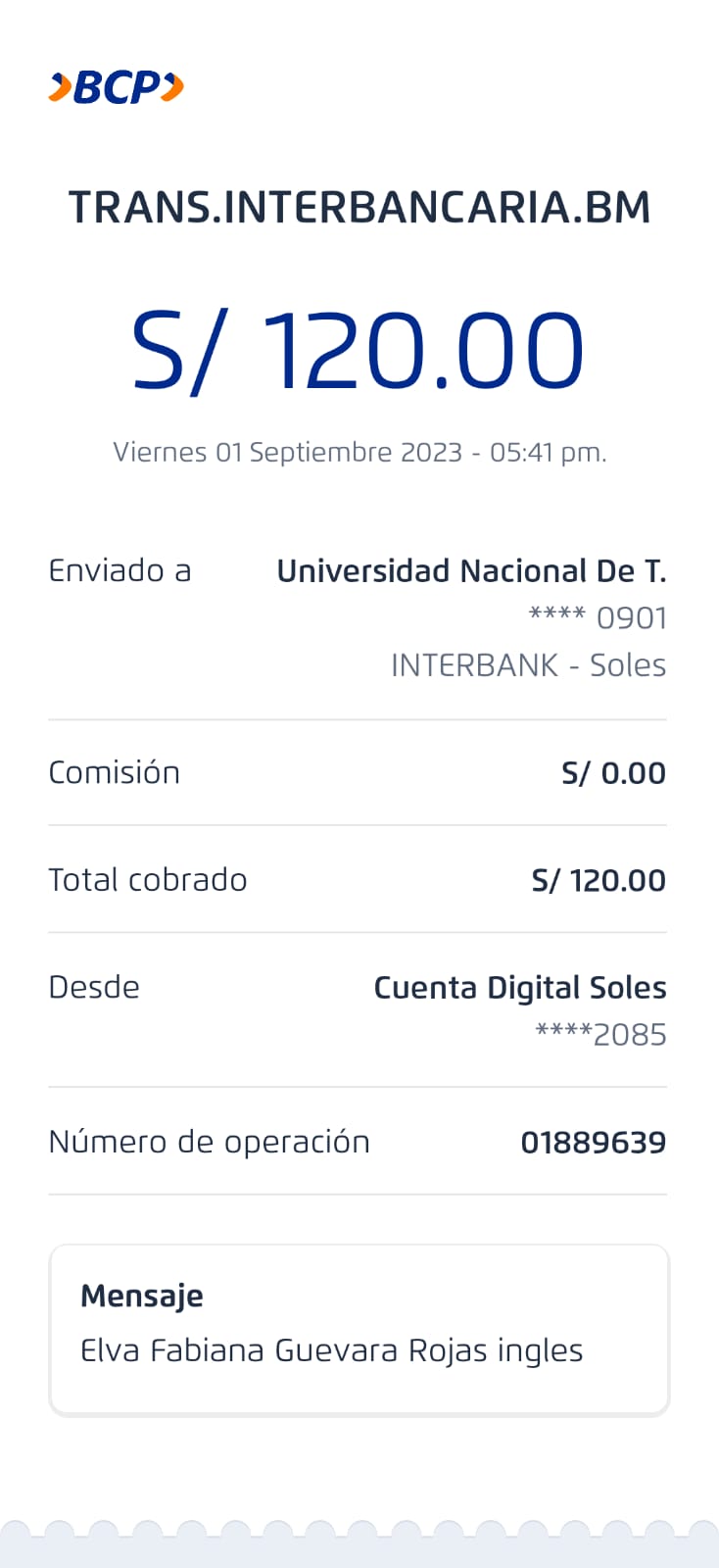Select the TRANS.INTERBANCARIA.BM title
The height and width of the screenshot is (1568, 719).
(359, 208)
